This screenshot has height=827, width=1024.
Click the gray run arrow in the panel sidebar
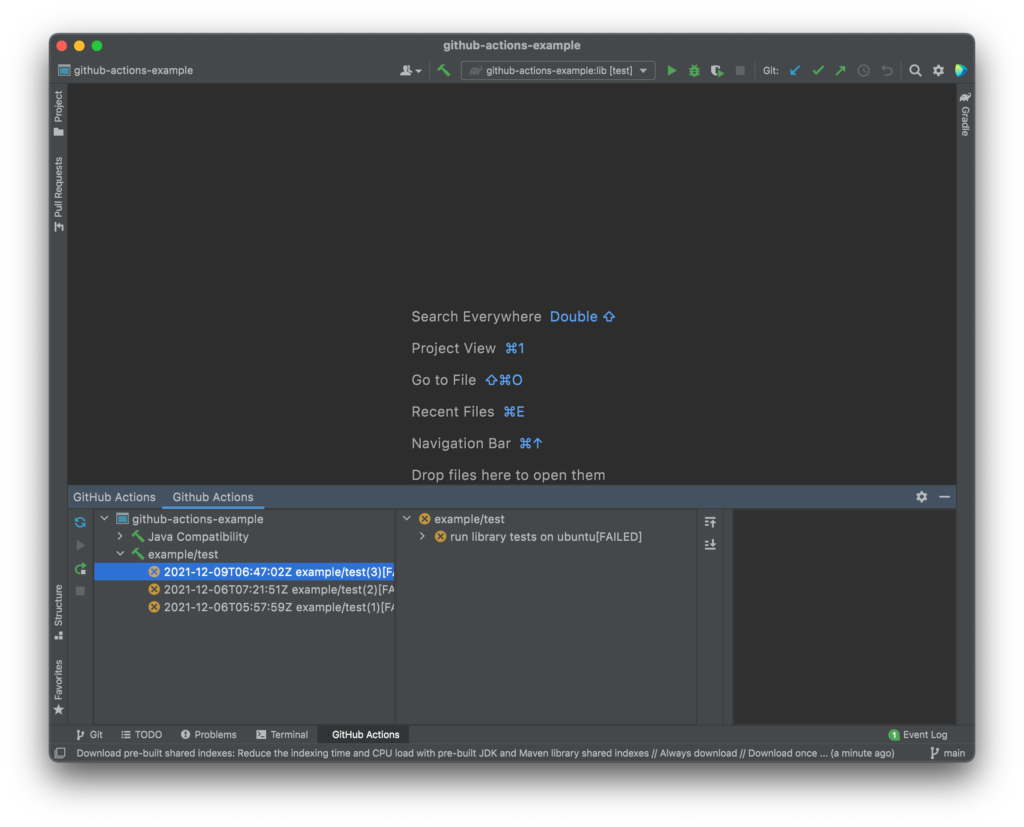(x=80, y=545)
